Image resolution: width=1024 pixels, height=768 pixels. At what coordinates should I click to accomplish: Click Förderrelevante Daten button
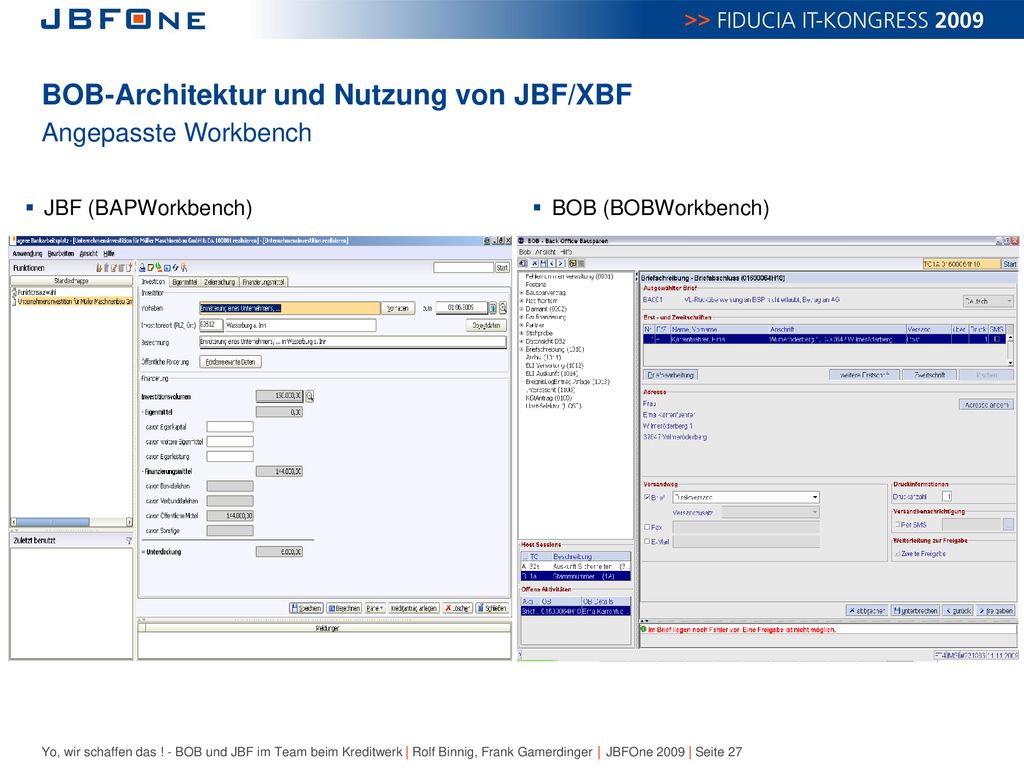(x=230, y=362)
